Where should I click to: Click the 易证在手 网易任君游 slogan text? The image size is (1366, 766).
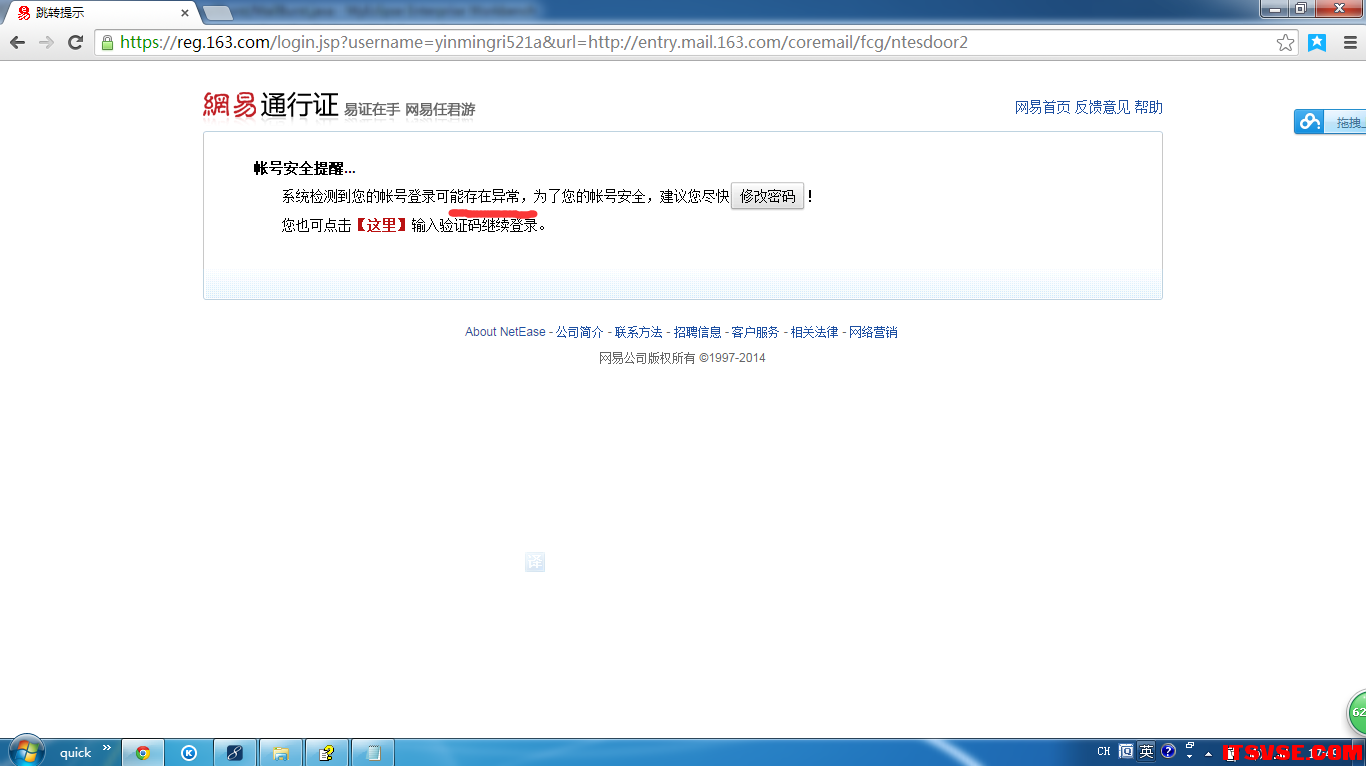pyautogui.click(x=410, y=110)
